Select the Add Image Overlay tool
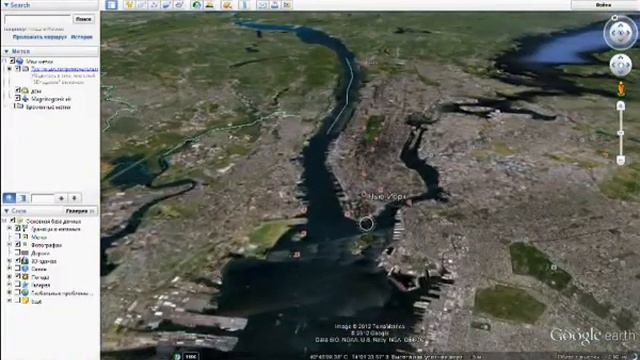Image resolution: width=640 pixels, height=360 pixels. pyautogui.click(x=166, y=5)
